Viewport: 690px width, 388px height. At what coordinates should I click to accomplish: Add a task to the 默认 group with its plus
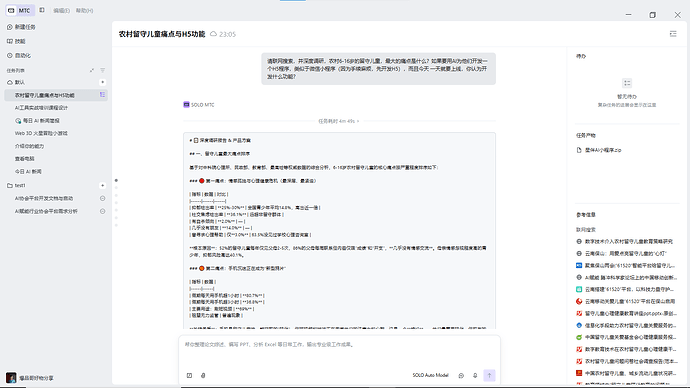pos(103,82)
